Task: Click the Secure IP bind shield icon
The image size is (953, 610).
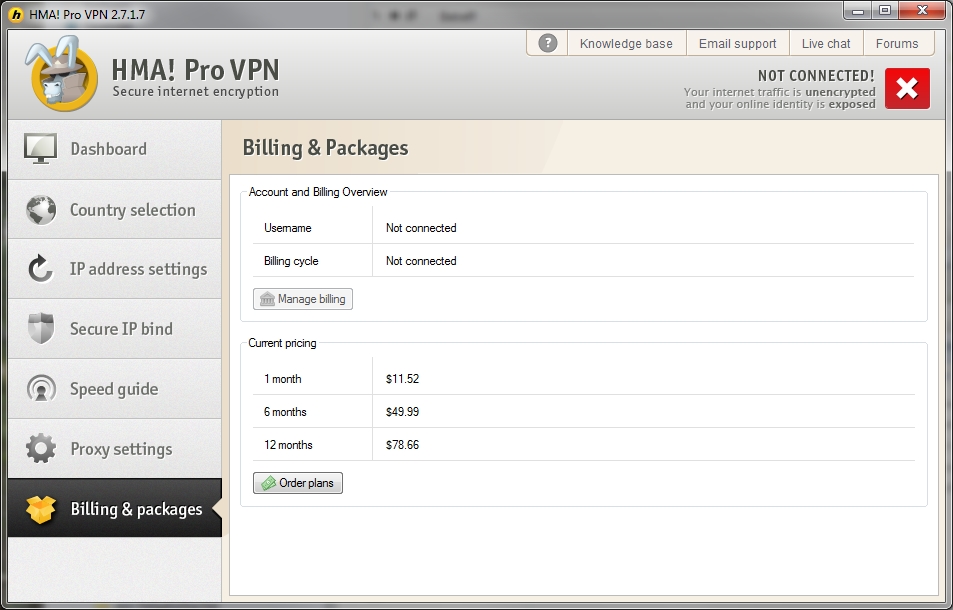Action: (41, 329)
